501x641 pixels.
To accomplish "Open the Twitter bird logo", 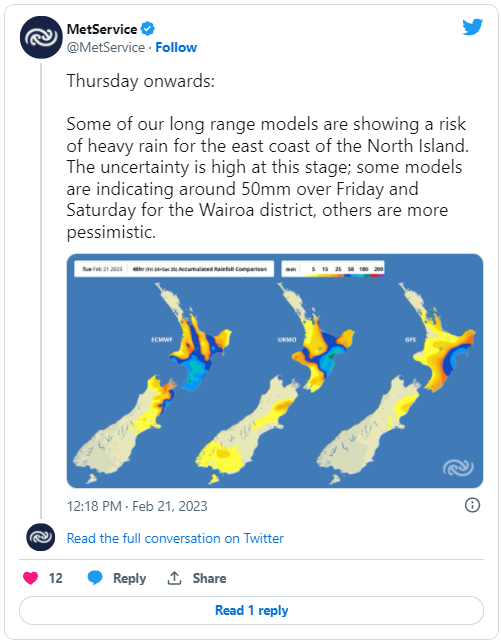I will (x=472, y=27).
